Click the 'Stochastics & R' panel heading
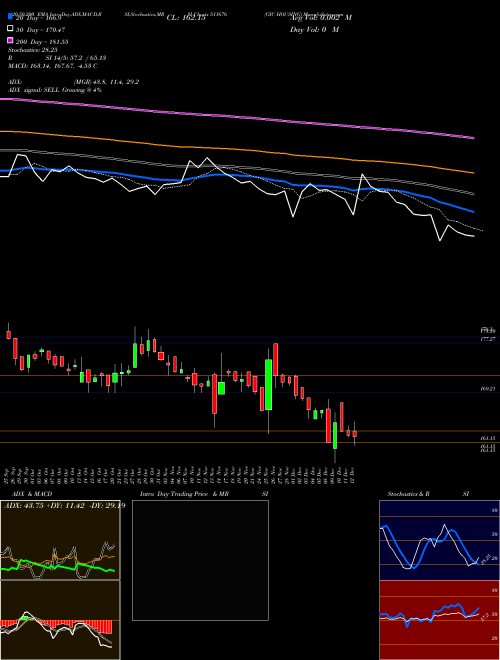500x660 pixels. [408, 494]
